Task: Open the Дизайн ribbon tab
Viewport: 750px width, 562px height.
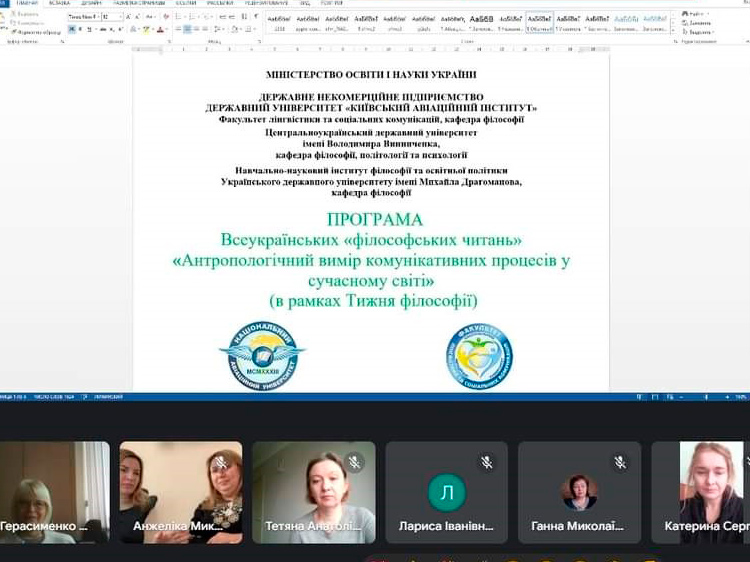Action: (x=91, y=3)
